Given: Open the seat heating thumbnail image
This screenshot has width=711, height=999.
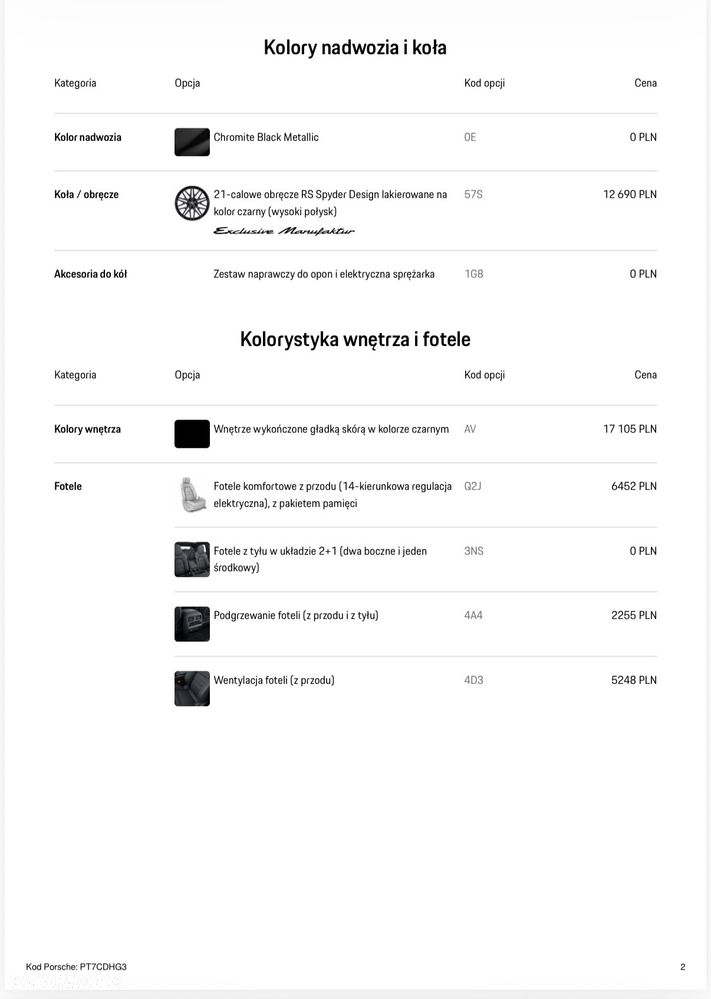Looking at the screenshot, I should click(192, 624).
